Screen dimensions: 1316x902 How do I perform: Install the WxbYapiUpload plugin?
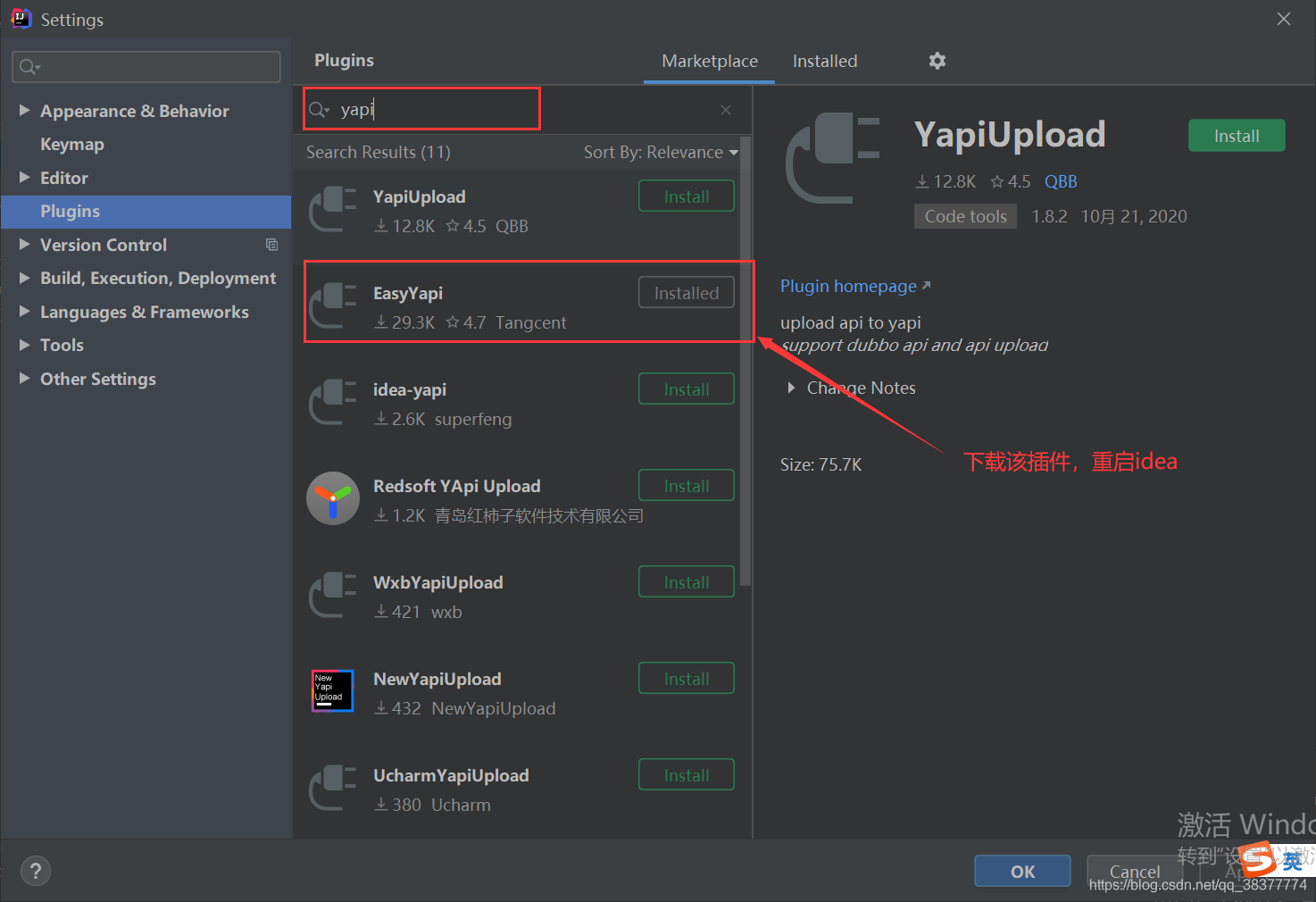[x=687, y=582]
